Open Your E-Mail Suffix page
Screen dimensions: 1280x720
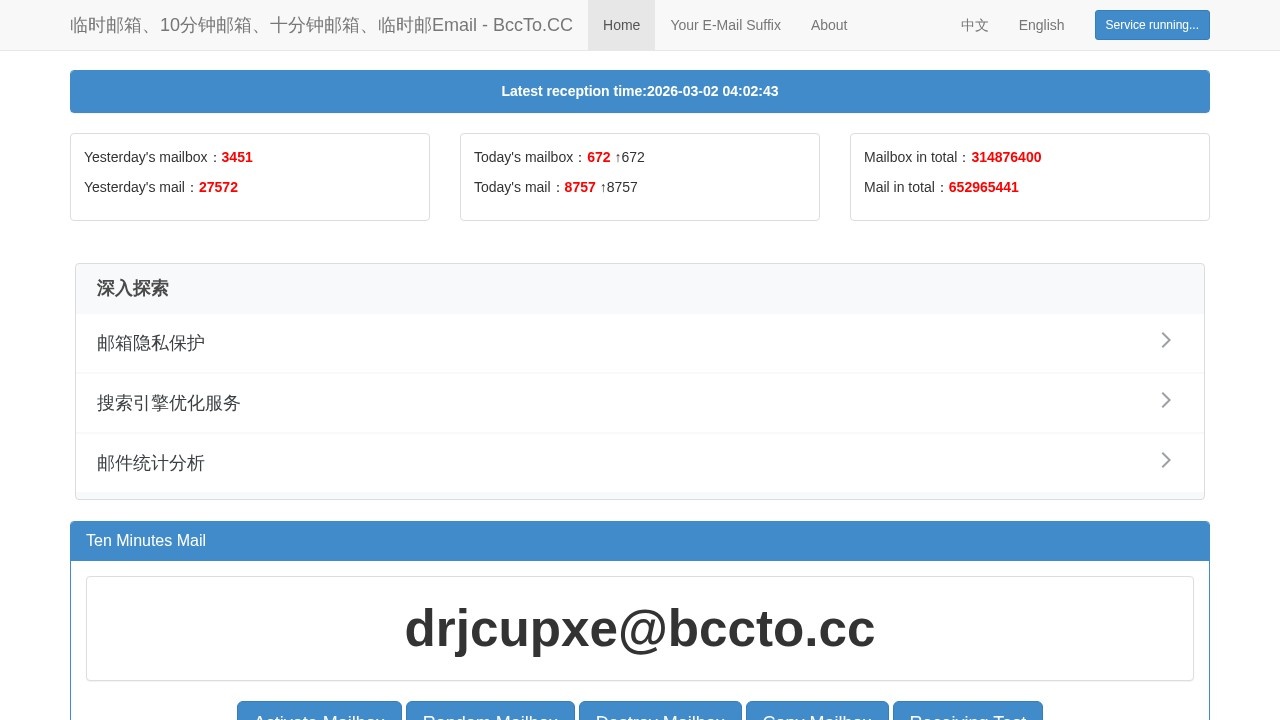click(725, 25)
